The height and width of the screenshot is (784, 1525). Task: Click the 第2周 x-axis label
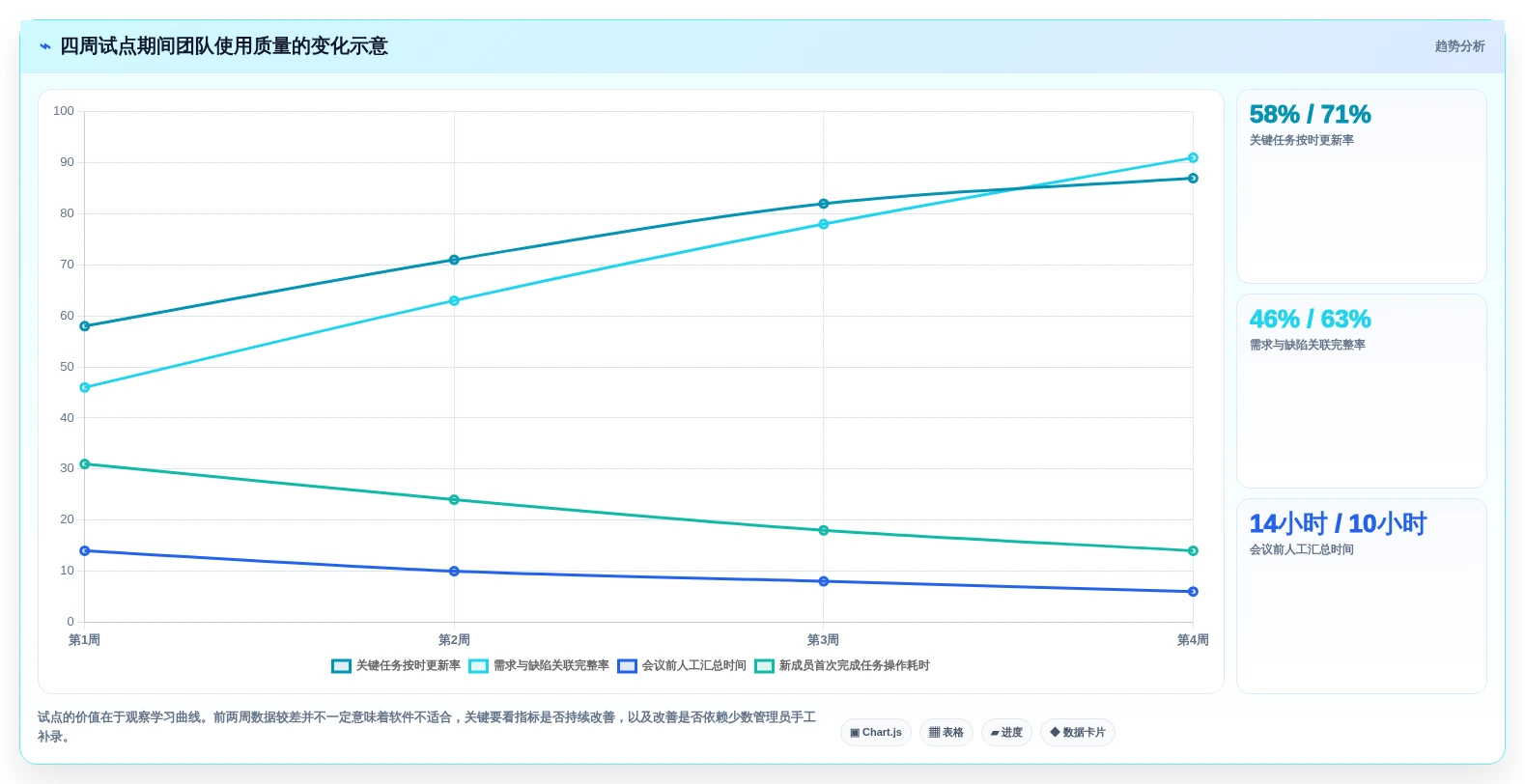click(454, 640)
